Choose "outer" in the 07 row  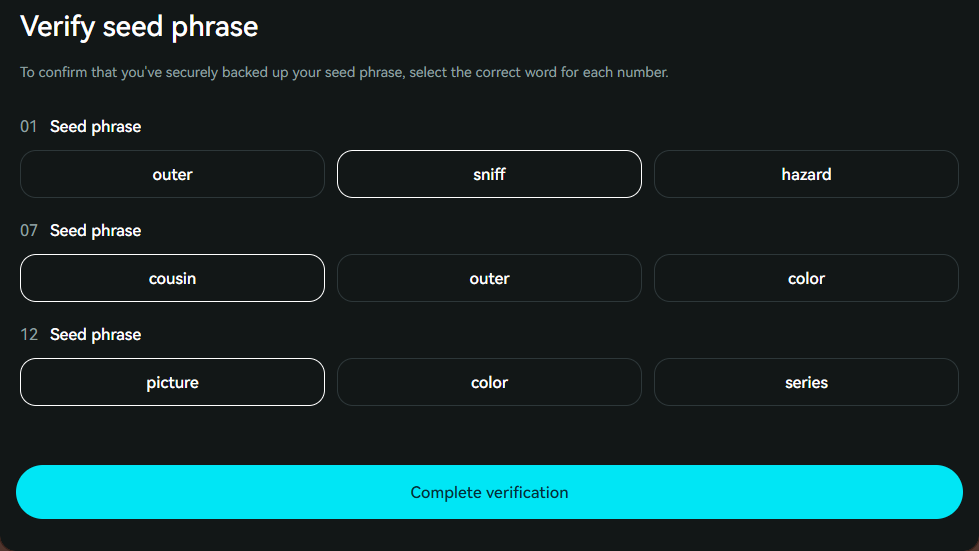(489, 278)
